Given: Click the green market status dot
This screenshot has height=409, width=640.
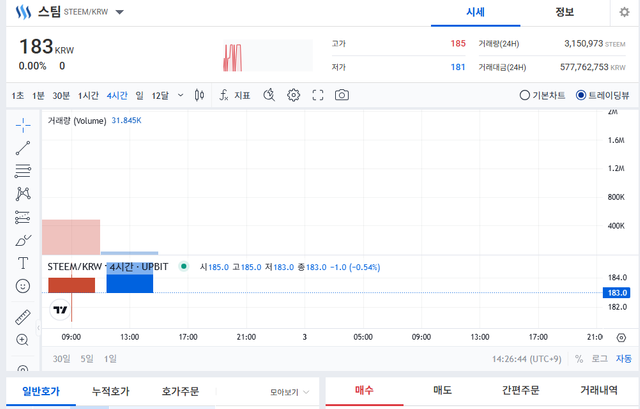Looking at the screenshot, I should coord(184,267).
